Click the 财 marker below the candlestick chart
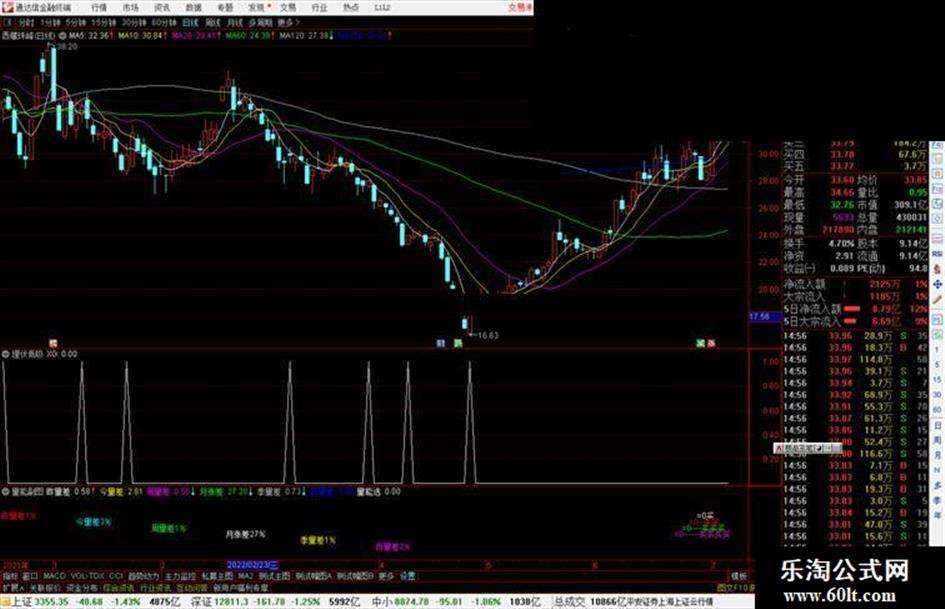The height and width of the screenshot is (609, 945). (x=441, y=343)
